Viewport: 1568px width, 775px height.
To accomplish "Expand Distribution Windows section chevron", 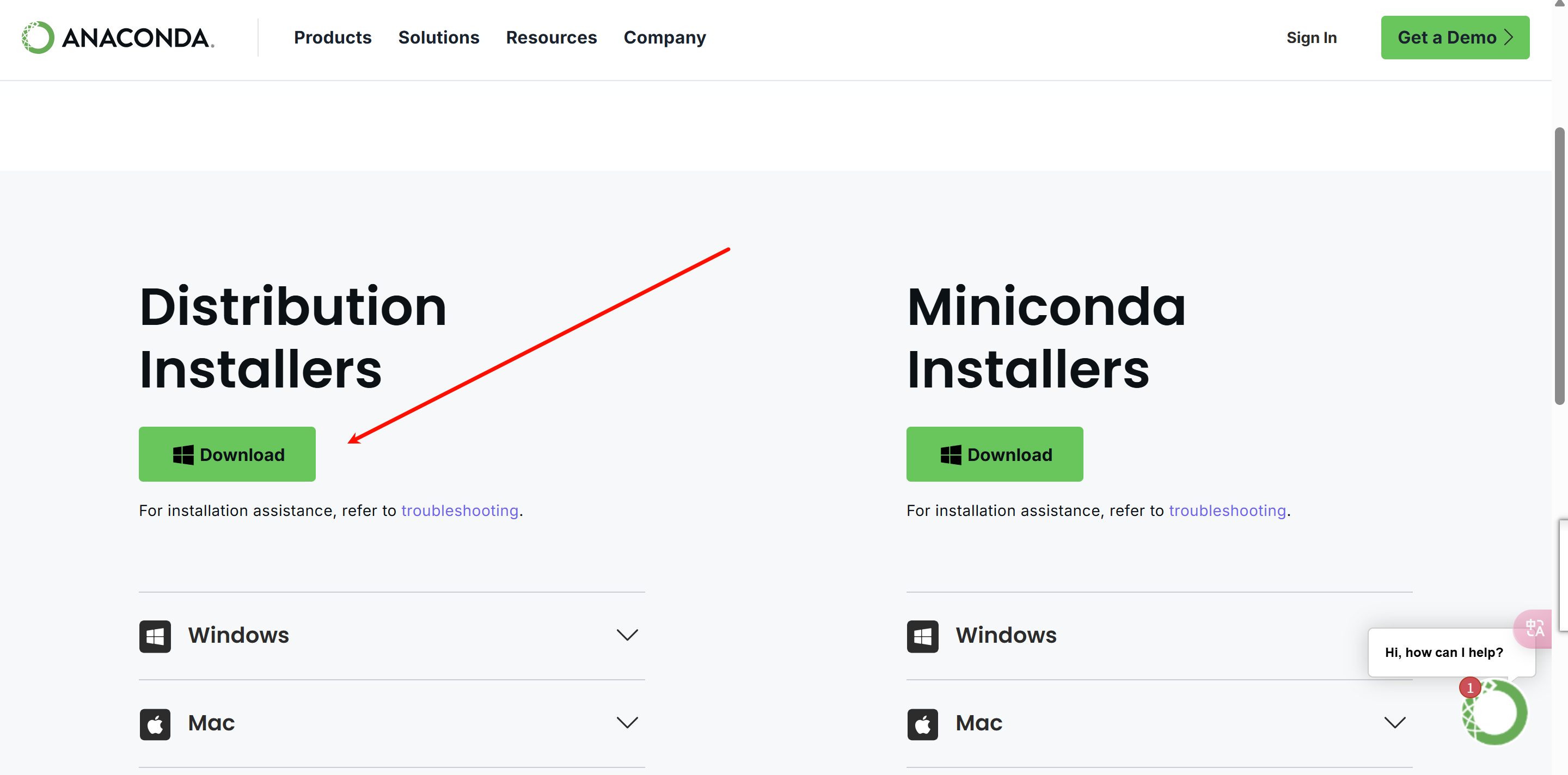I will 627,635.
